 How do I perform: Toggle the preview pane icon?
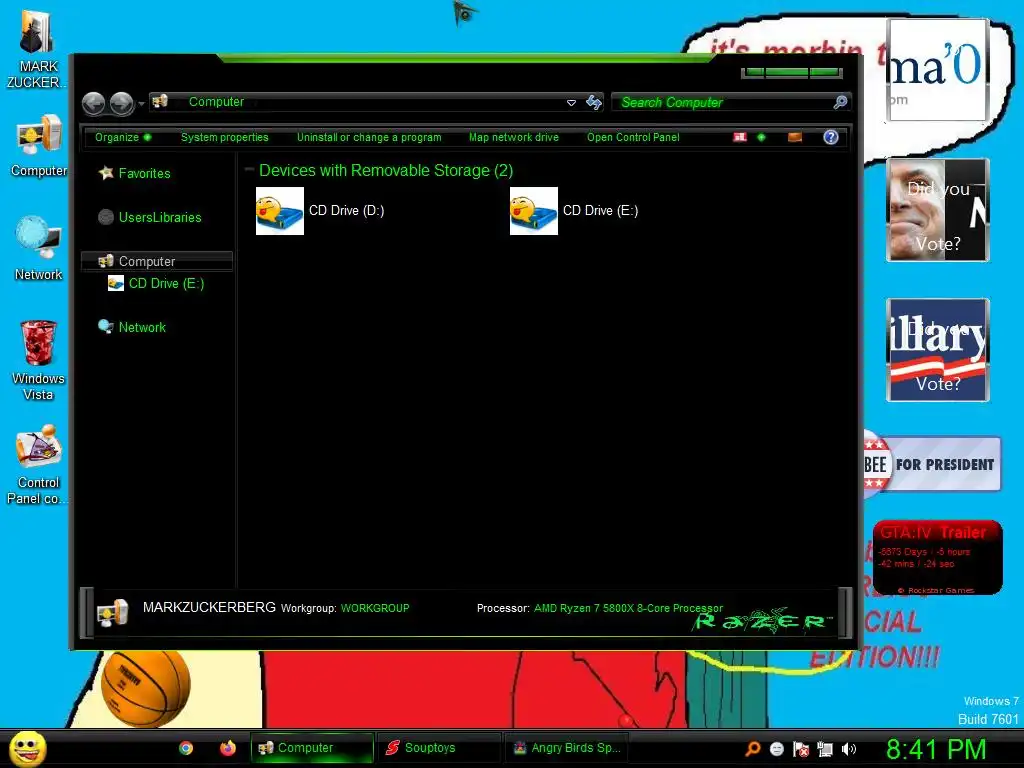(795, 137)
